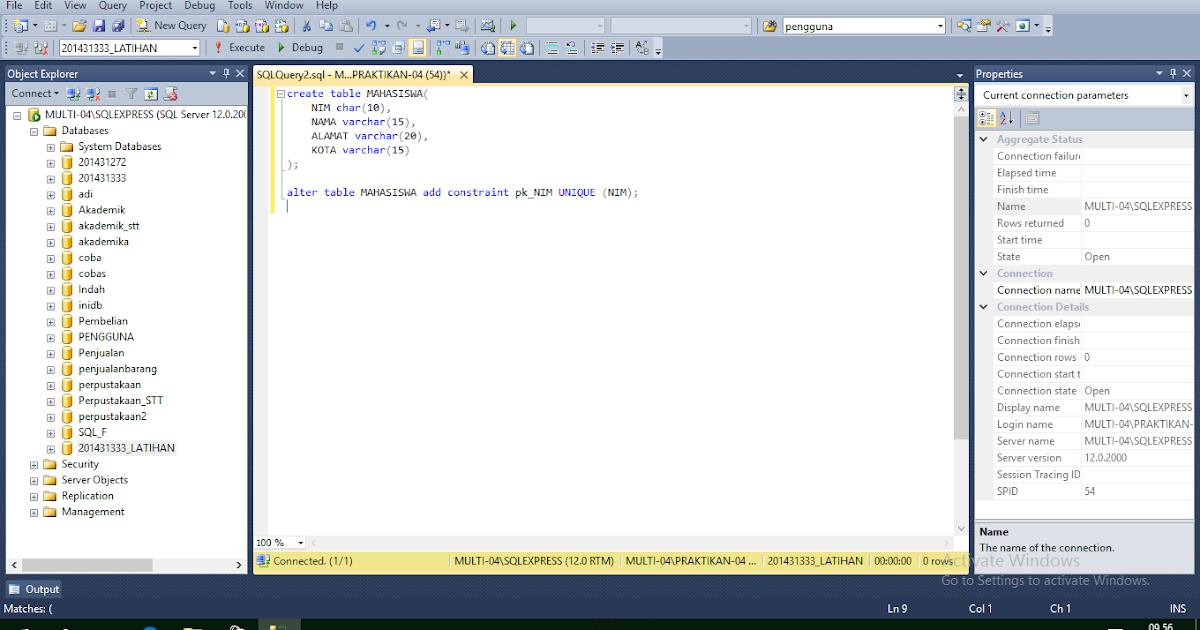Screen dimensions: 1200x630
Task: Click Disconnect icon in Object Explorer
Action: click(x=92, y=93)
